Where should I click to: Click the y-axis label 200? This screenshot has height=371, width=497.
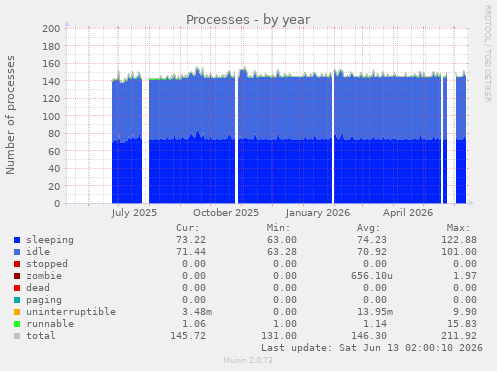(x=51, y=28)
